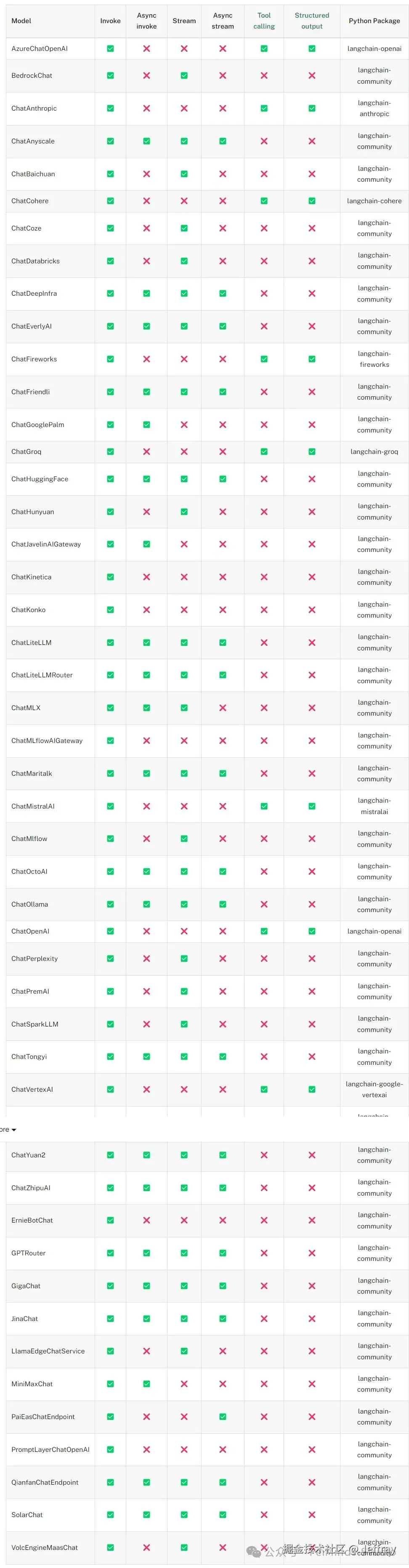Viewport: 409px width, 1568px height.
Task: Click ChatOpenAI's Structured output green checkmark
Action: click(312, 931)
